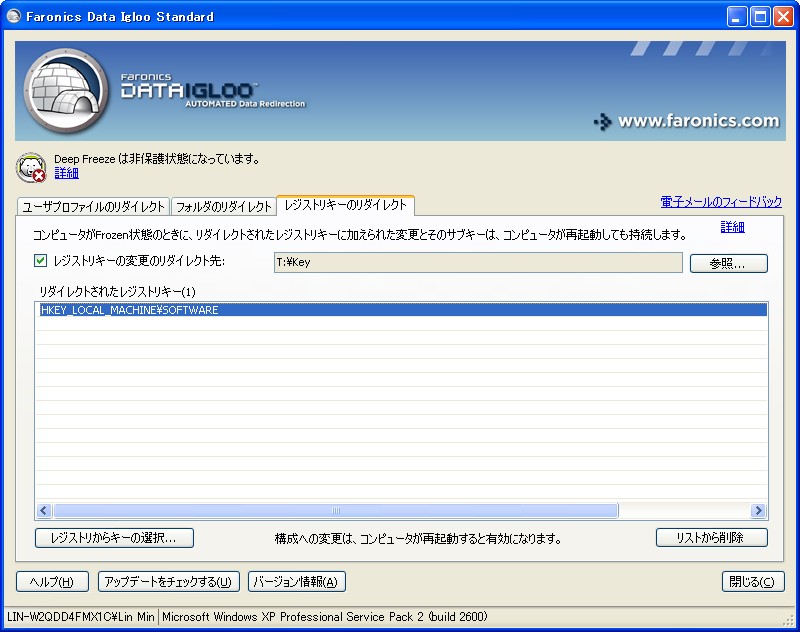Click the list's right scroll arrow
Screen dimensions: 800x632
[x=758, y=510]
